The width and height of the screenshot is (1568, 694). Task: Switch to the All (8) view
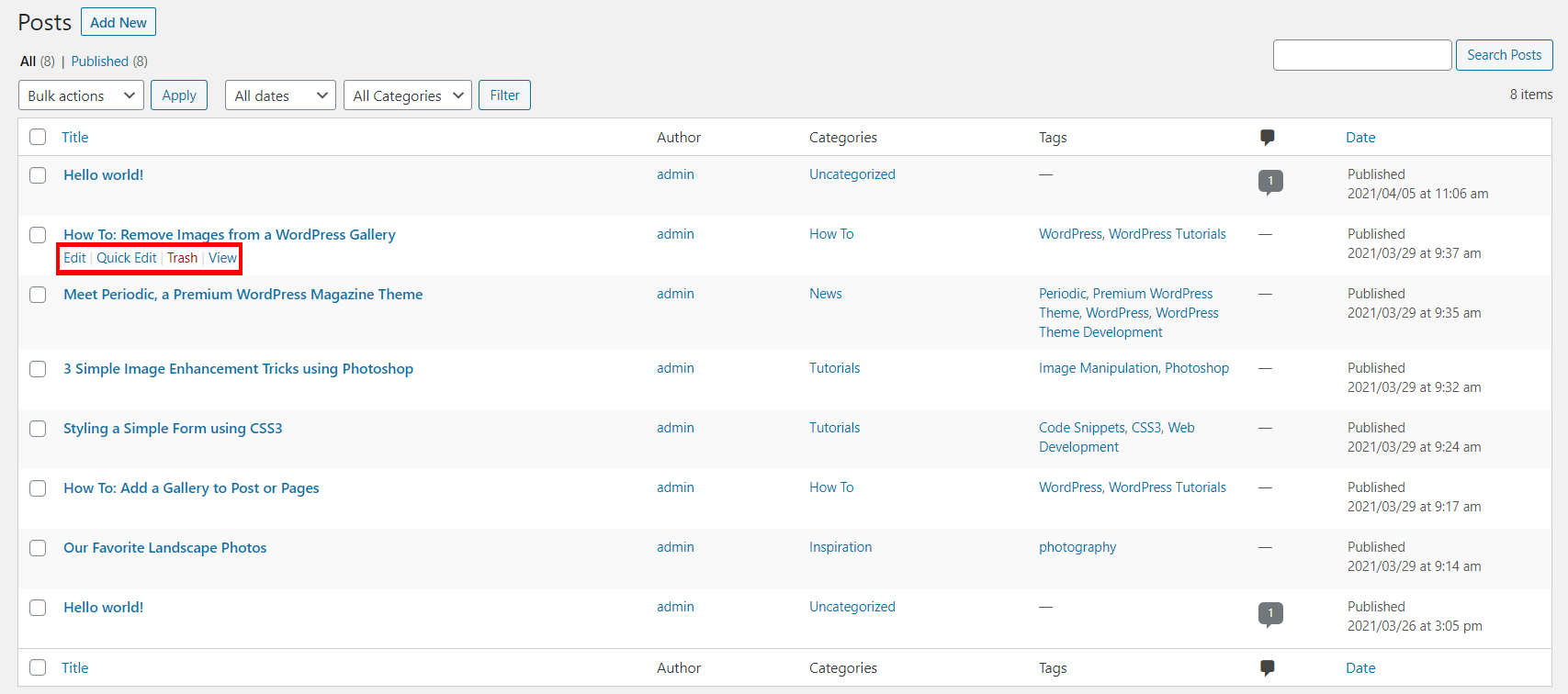point(38,62)
